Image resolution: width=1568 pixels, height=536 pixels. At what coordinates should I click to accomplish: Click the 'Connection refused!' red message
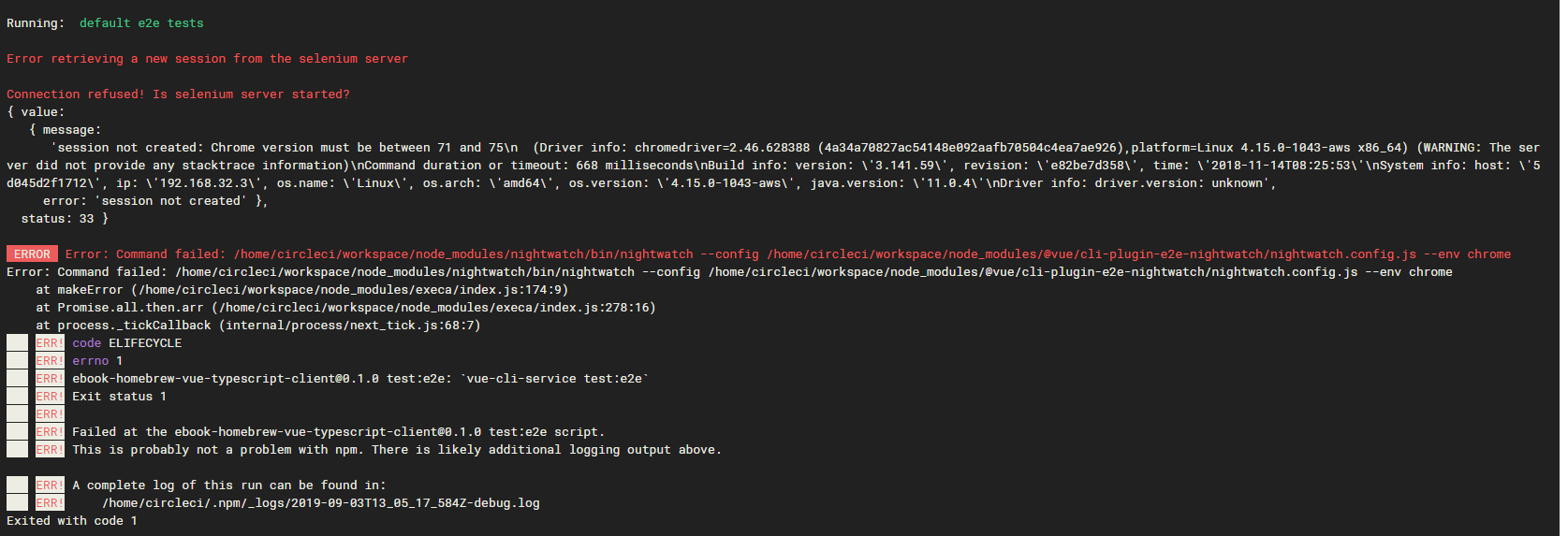coord(178,94)
